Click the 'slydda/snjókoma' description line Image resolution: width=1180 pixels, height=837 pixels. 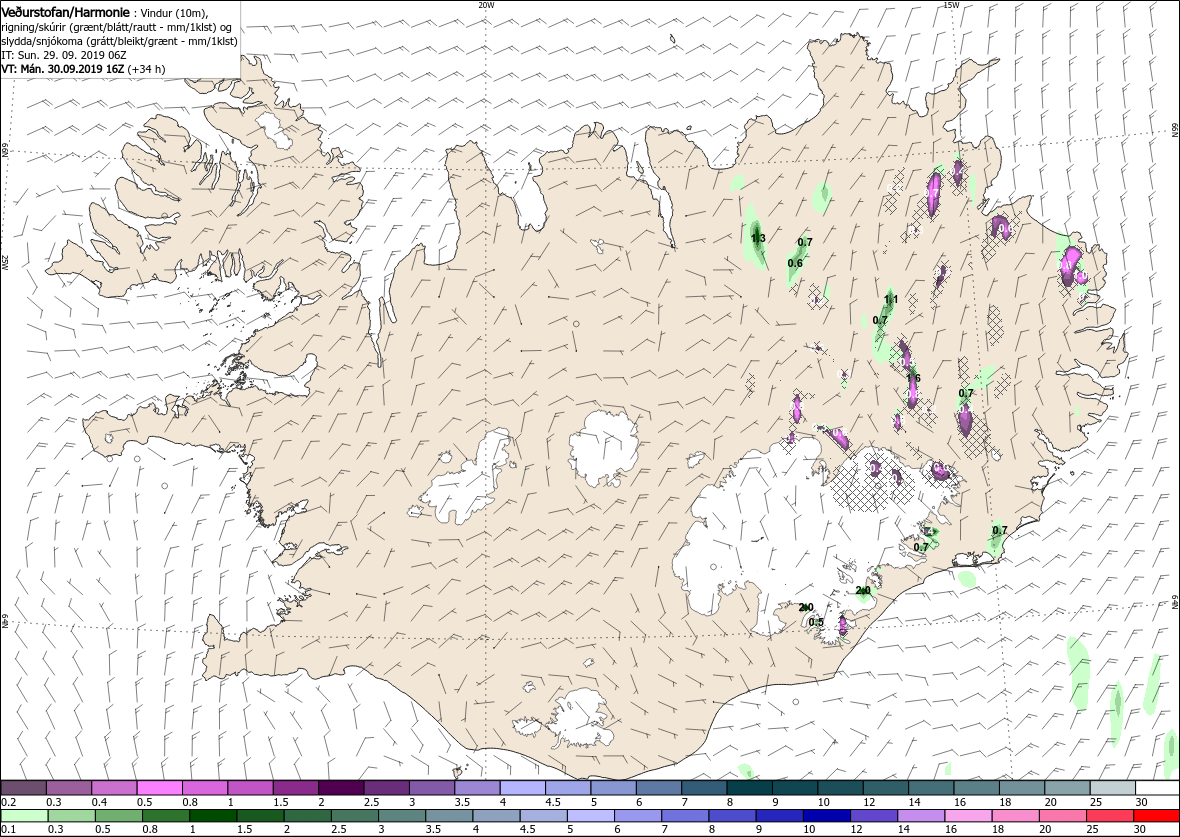pos(119,41)
